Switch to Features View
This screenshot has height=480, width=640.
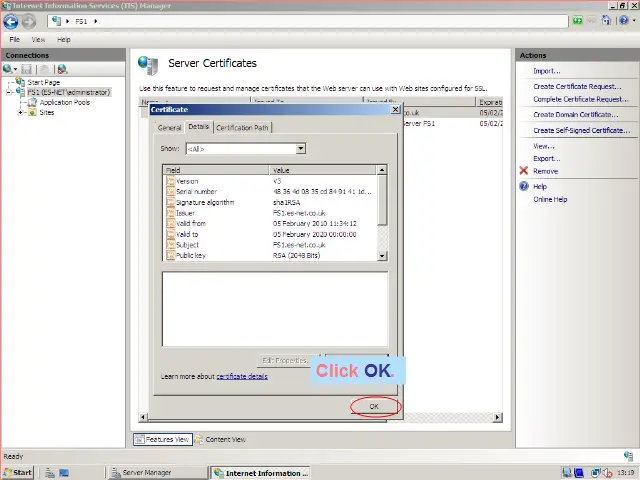point(163,440)
